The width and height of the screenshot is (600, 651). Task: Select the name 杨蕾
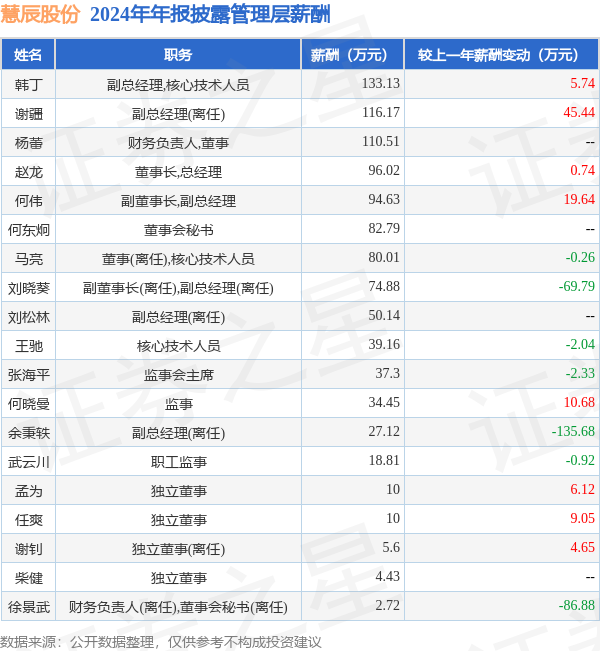(29, 143)
